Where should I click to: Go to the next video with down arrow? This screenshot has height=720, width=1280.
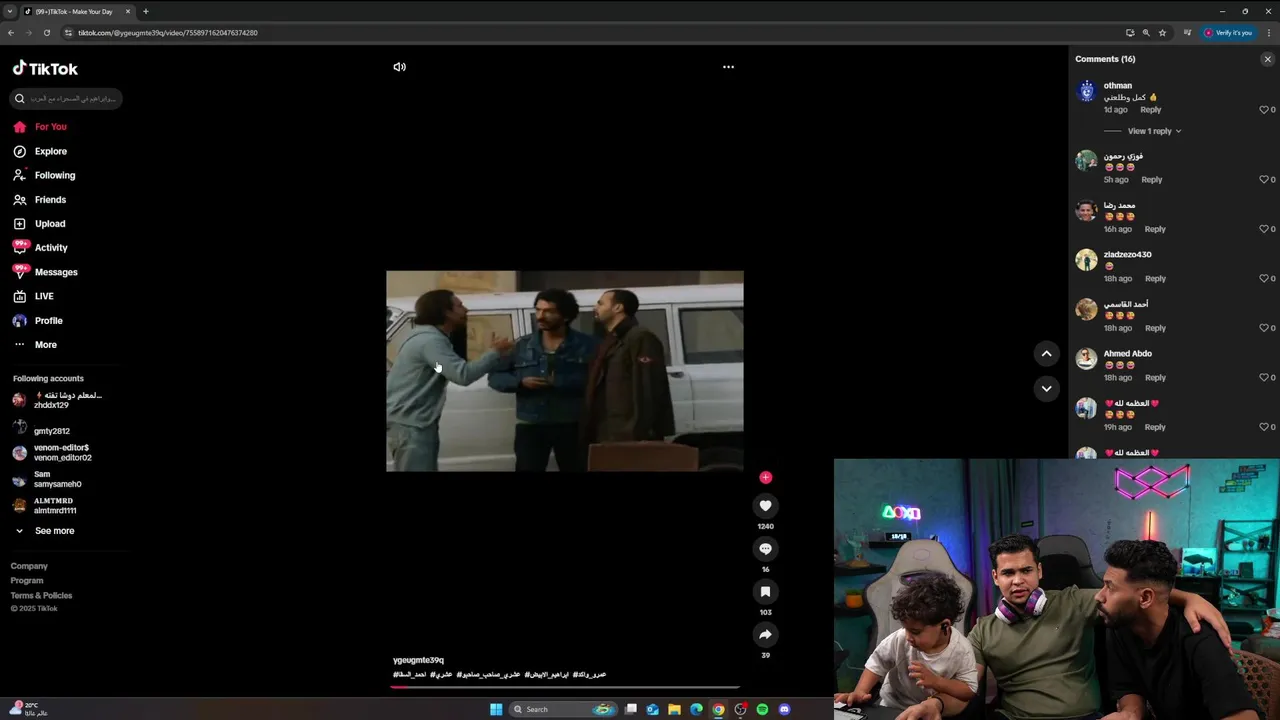pyautogui.click(x=1046, y=388)
